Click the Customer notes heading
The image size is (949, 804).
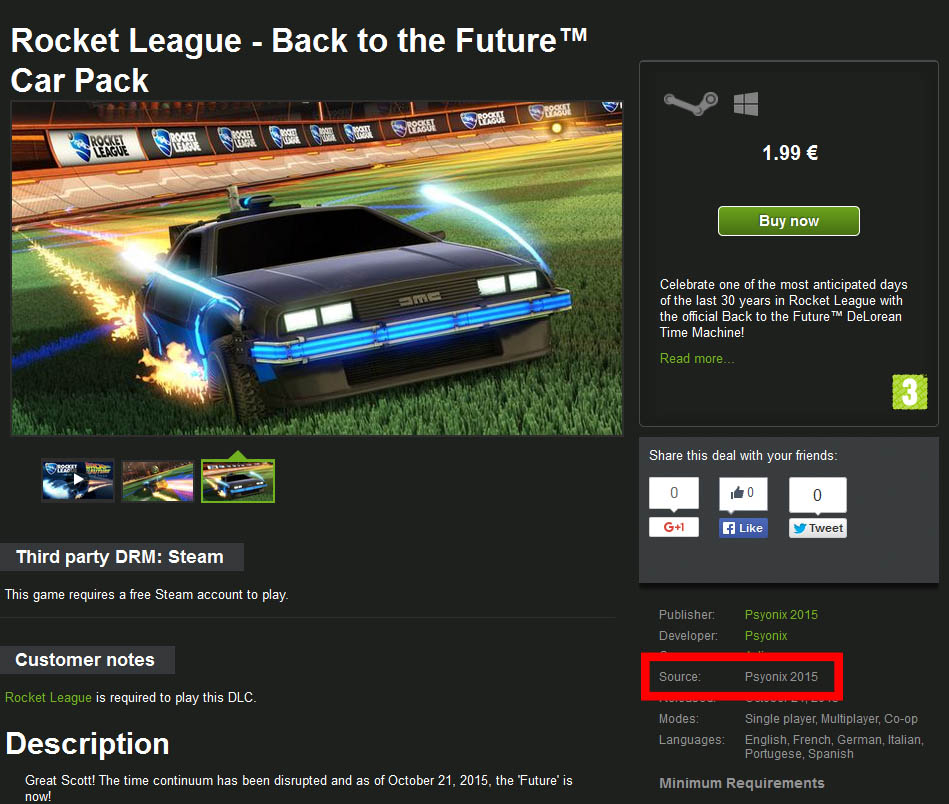tap(85, 660)
